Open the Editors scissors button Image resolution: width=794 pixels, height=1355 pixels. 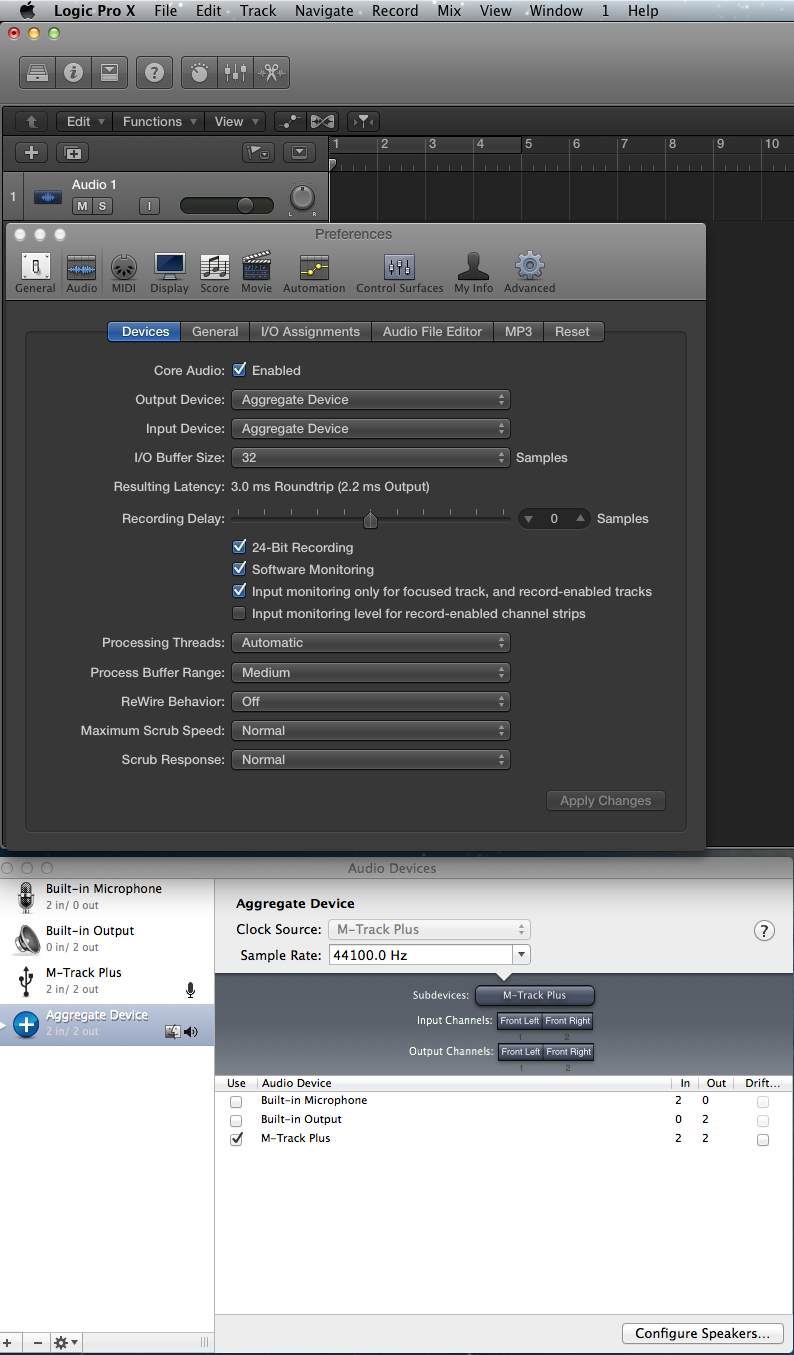271,73
